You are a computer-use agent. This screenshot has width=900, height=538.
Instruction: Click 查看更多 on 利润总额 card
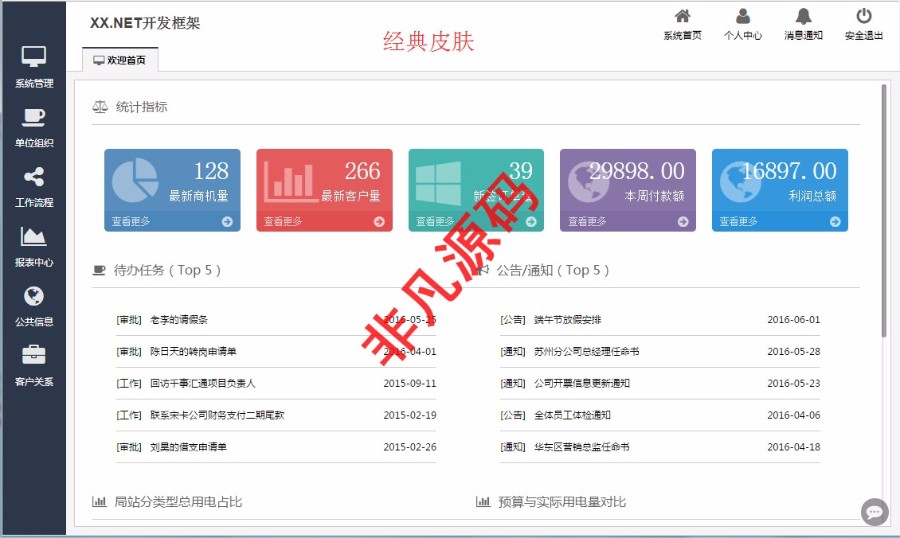point(739,222)
